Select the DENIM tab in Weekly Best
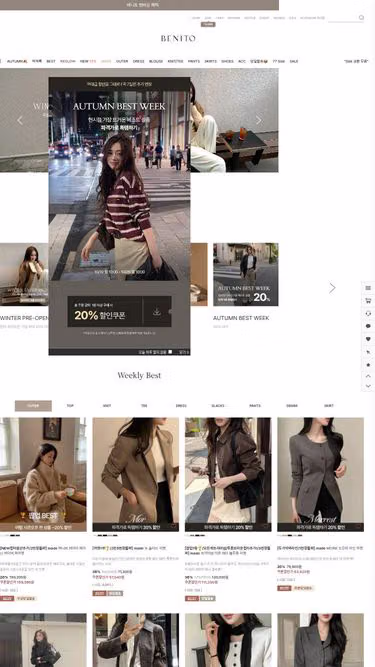 [292, 406]
